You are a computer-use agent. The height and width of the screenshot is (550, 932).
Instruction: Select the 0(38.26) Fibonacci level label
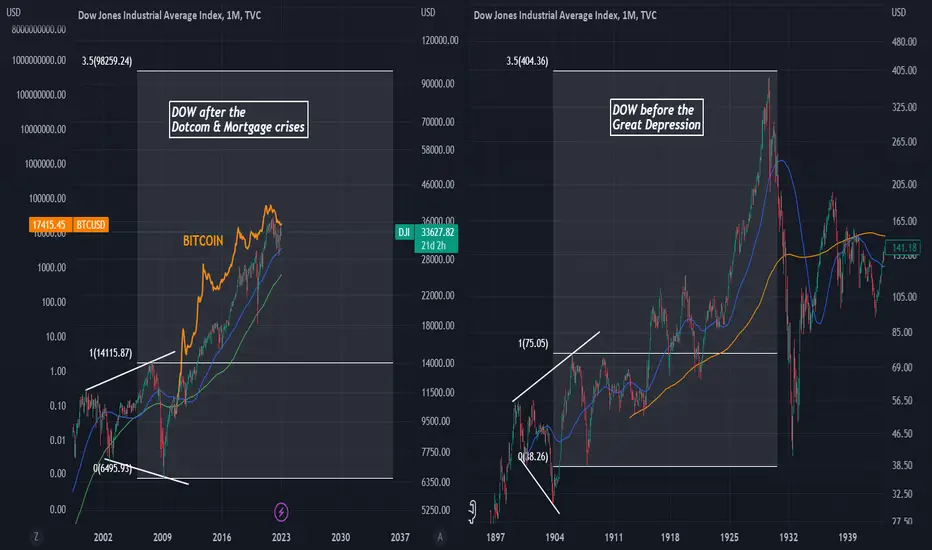(x=533, y=456)
